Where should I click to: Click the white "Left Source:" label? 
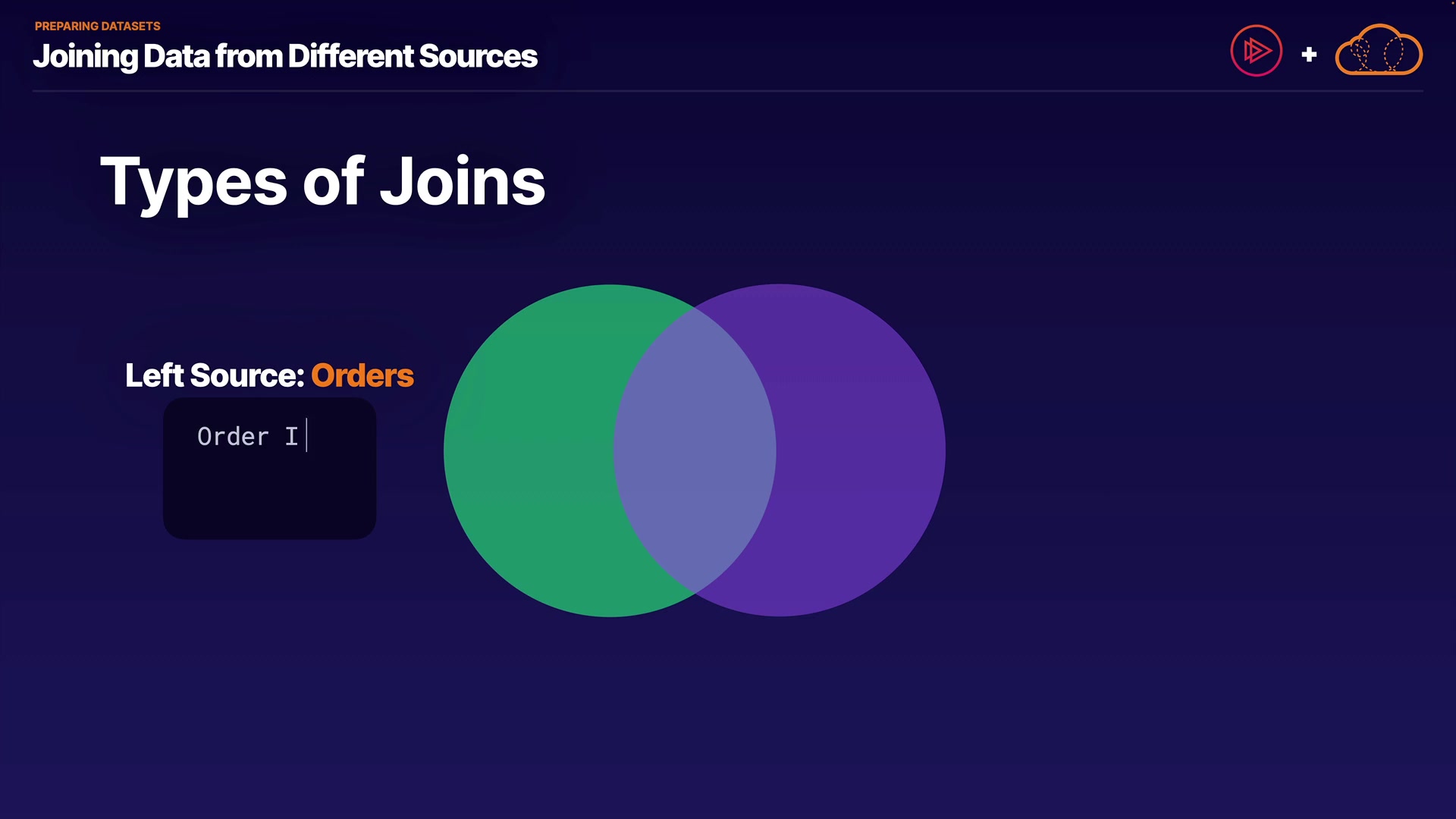click(215, 375)
